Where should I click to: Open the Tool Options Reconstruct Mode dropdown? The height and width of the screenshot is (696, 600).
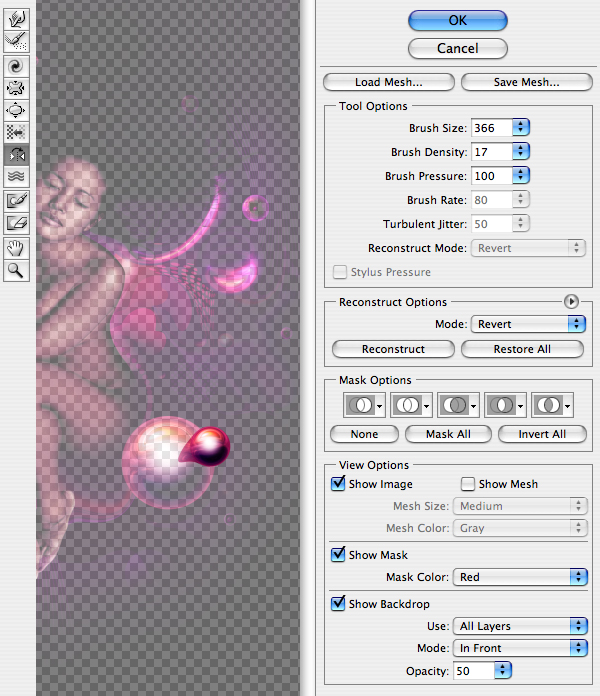529,248
